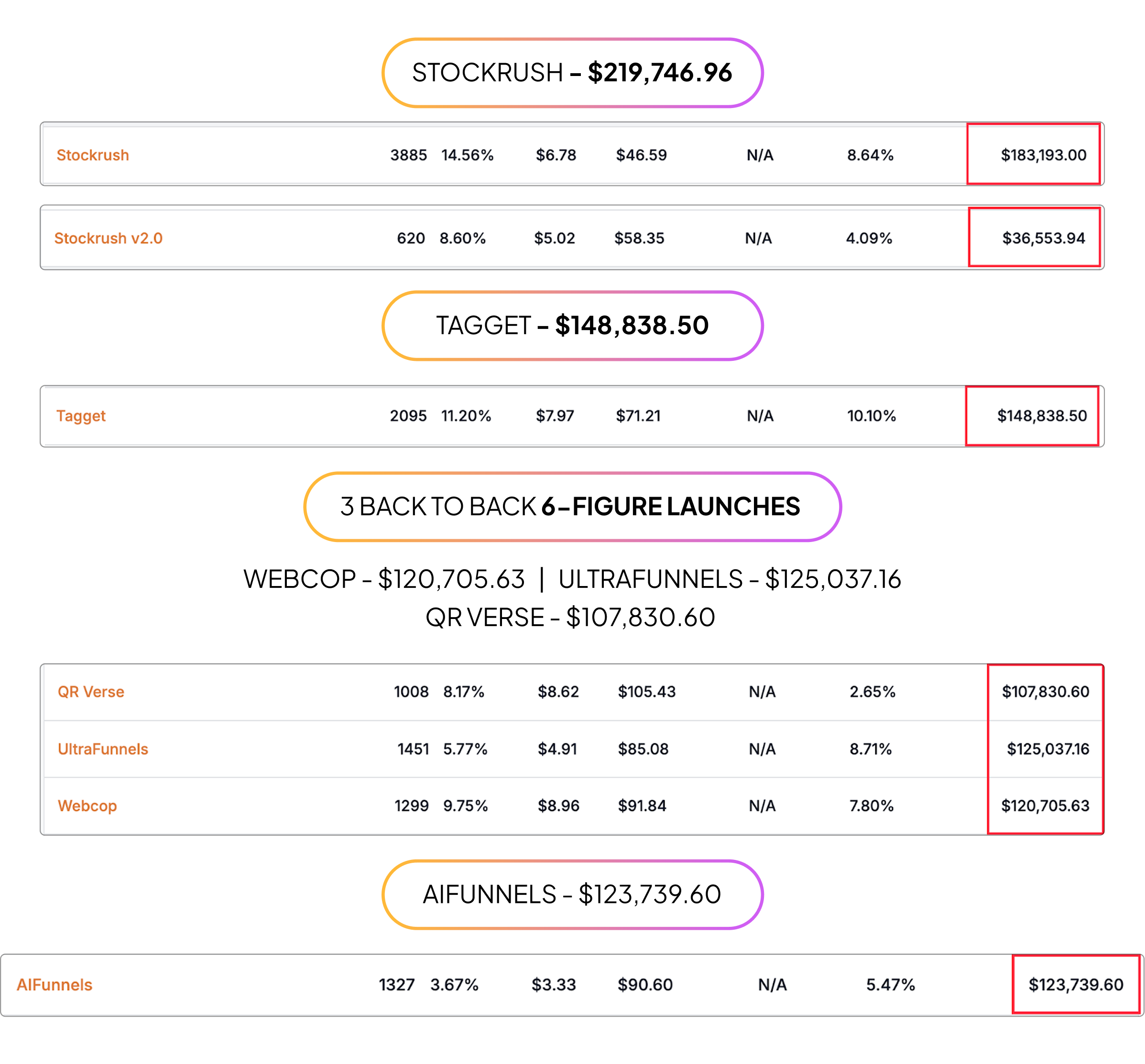Select the 3 Back to Back 6-Figure Launches banner

click(572, 507)
